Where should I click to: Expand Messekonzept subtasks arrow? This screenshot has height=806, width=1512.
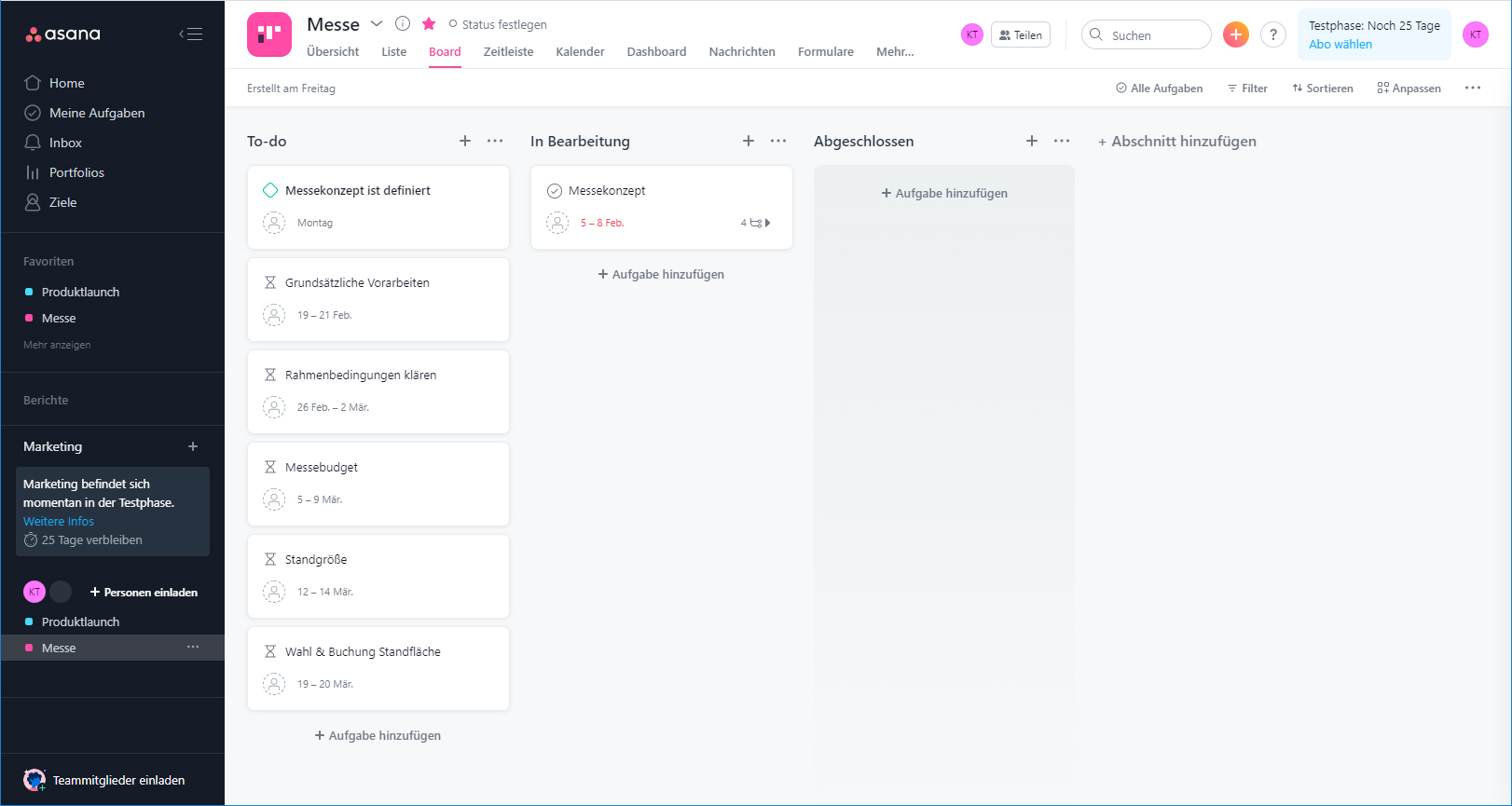click(767, 223)
